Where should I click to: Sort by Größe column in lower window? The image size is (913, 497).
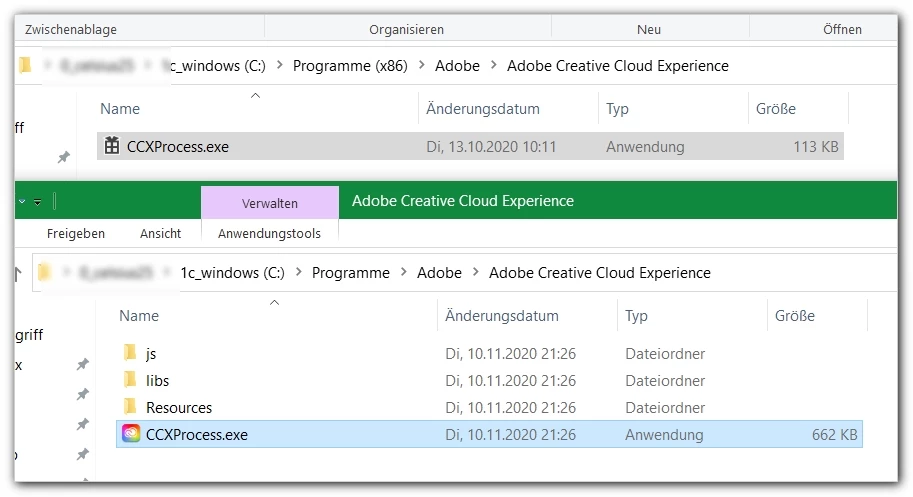click(x=795, y=315)
